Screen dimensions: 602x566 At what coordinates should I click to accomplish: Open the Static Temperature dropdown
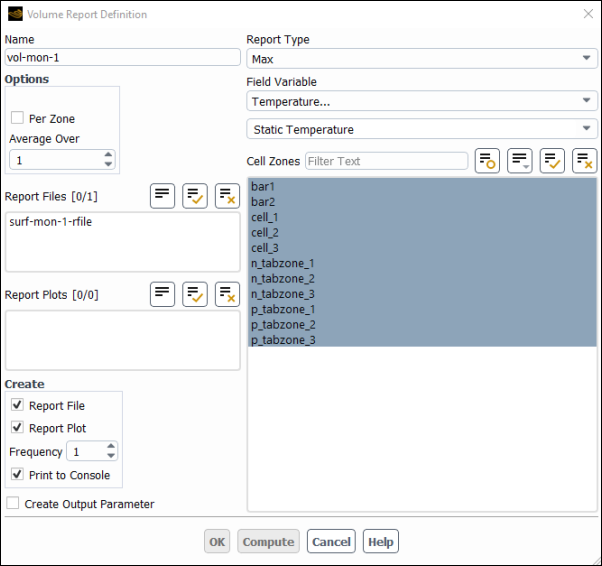tap(421, 129)
